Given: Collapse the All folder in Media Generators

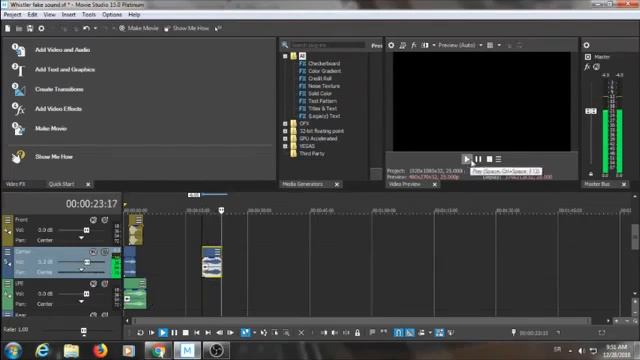Looking at the screenshot, I should click(x=285, y=56).
